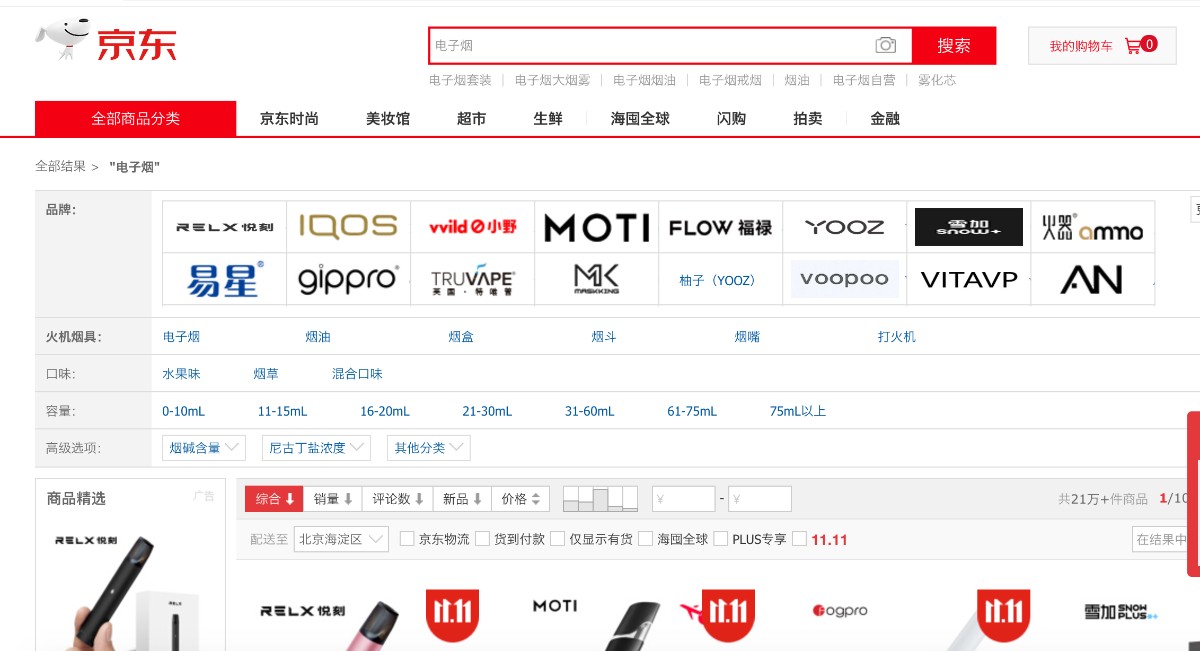
Task: Select MK MASKKING brand logo
Action: 596,279
